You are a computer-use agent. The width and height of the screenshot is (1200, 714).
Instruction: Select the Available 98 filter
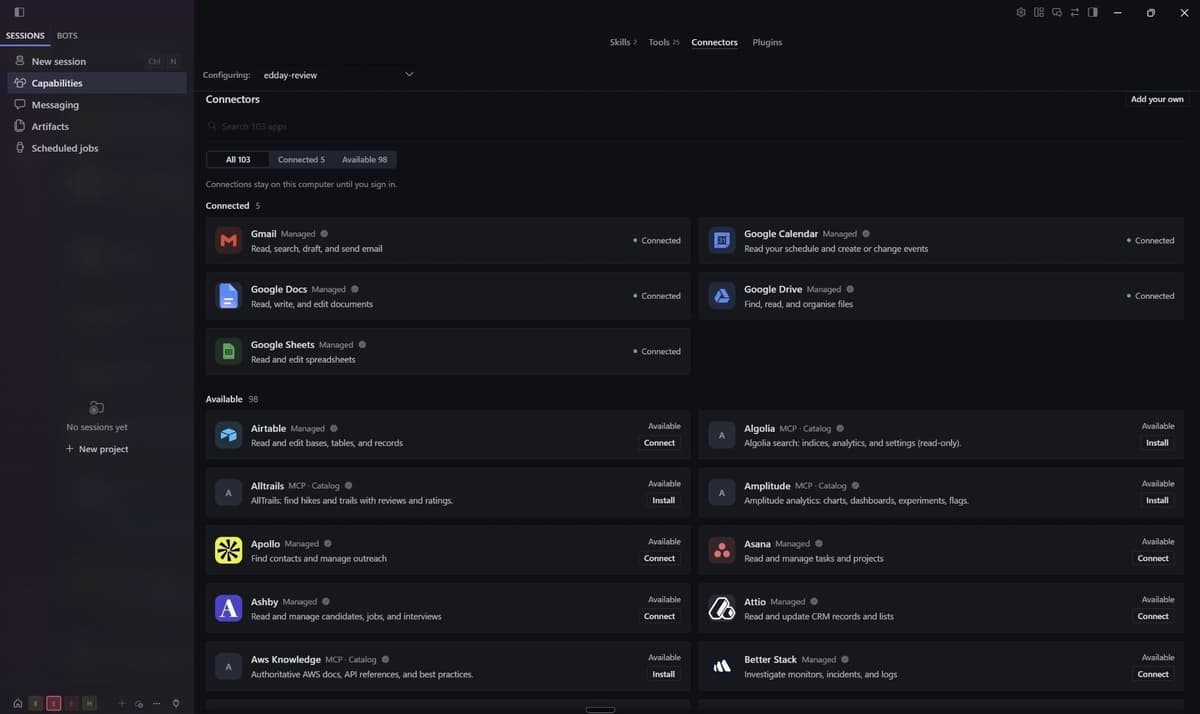tap(365, 160)
